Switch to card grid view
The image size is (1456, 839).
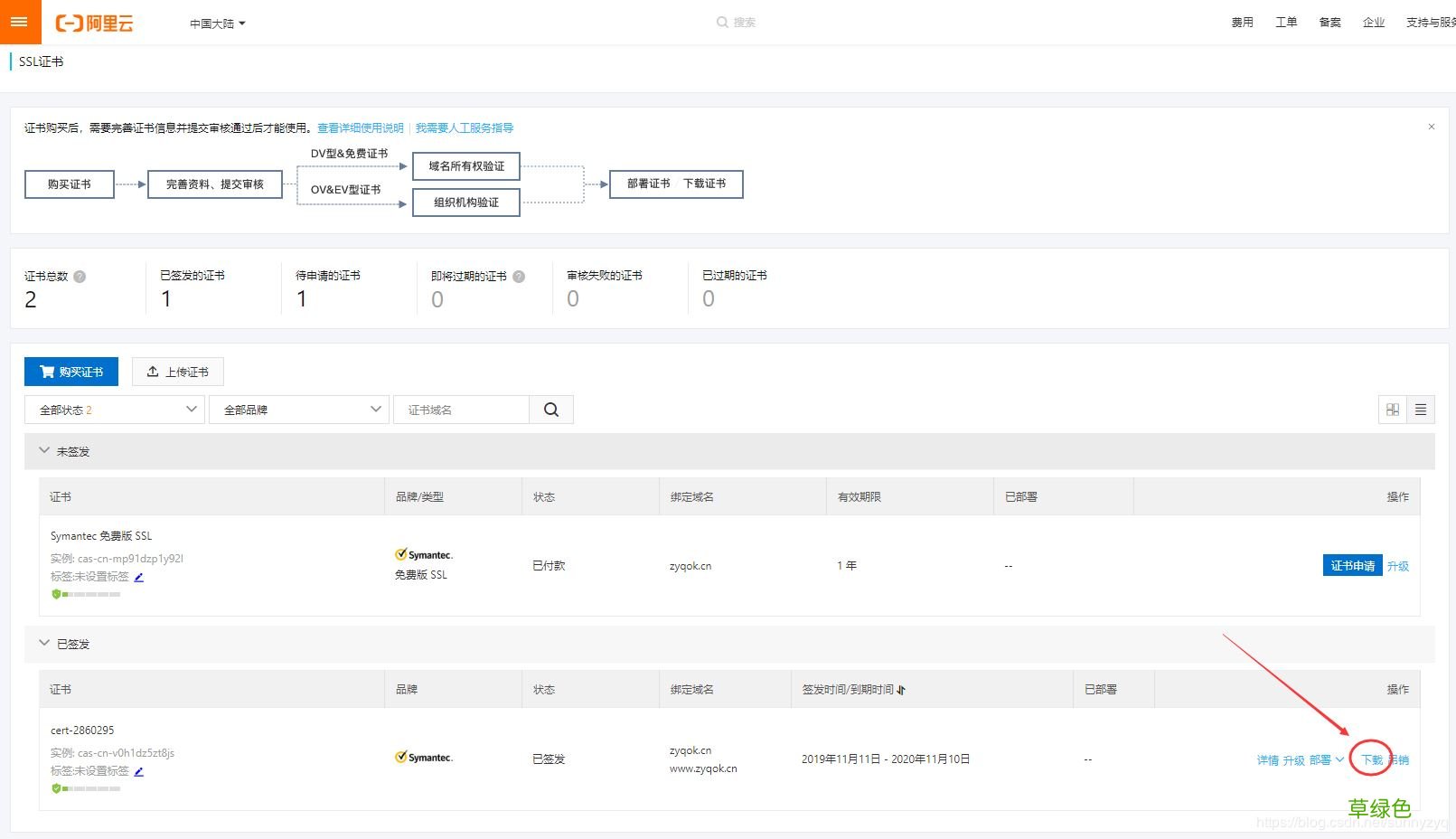[x=1393, y=410]
